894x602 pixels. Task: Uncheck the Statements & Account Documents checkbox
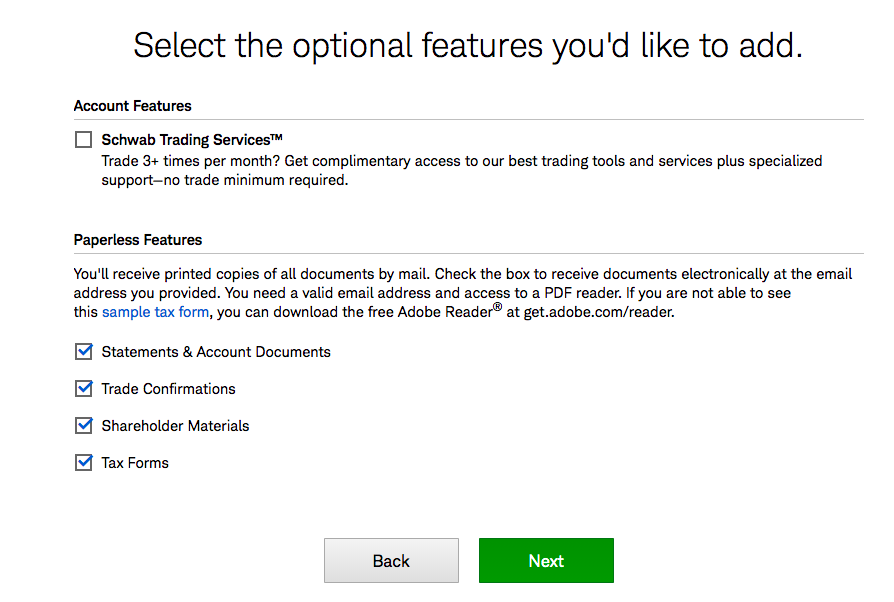point(83,352)
